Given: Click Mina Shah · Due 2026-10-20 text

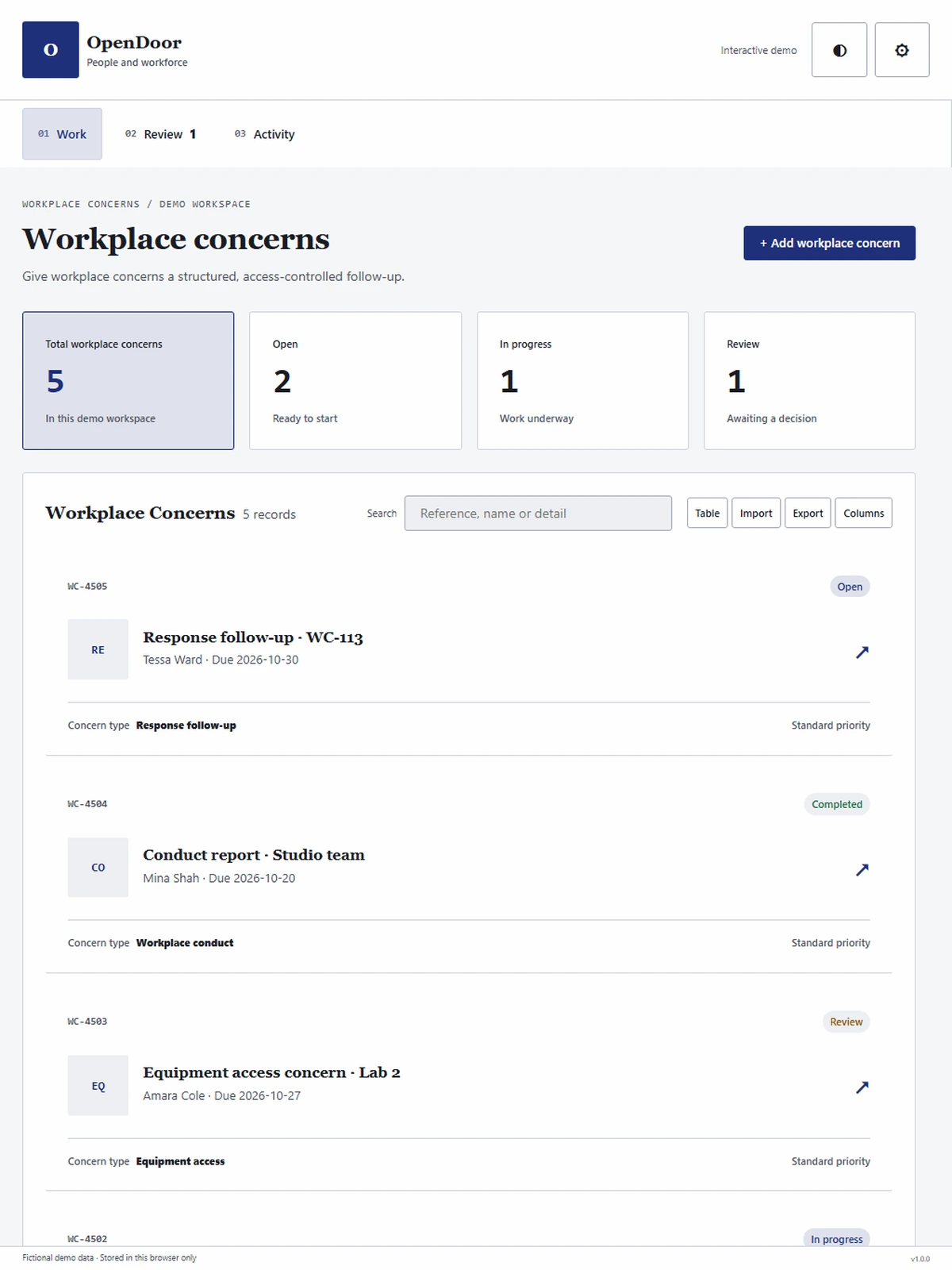Looking at the screenshot, I should 219,878.
